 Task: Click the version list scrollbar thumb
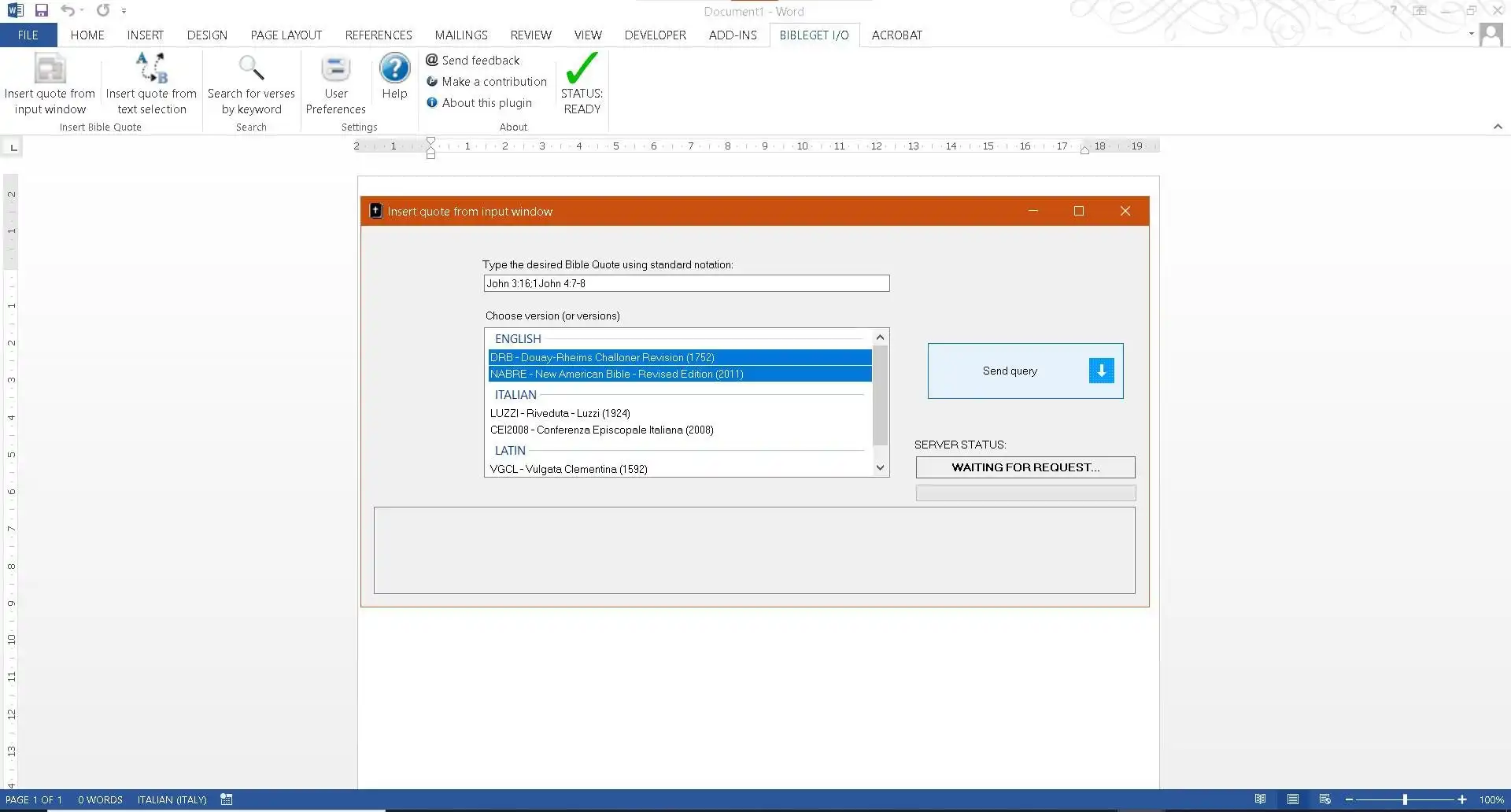pyautogui.click(x=881, y=396)
